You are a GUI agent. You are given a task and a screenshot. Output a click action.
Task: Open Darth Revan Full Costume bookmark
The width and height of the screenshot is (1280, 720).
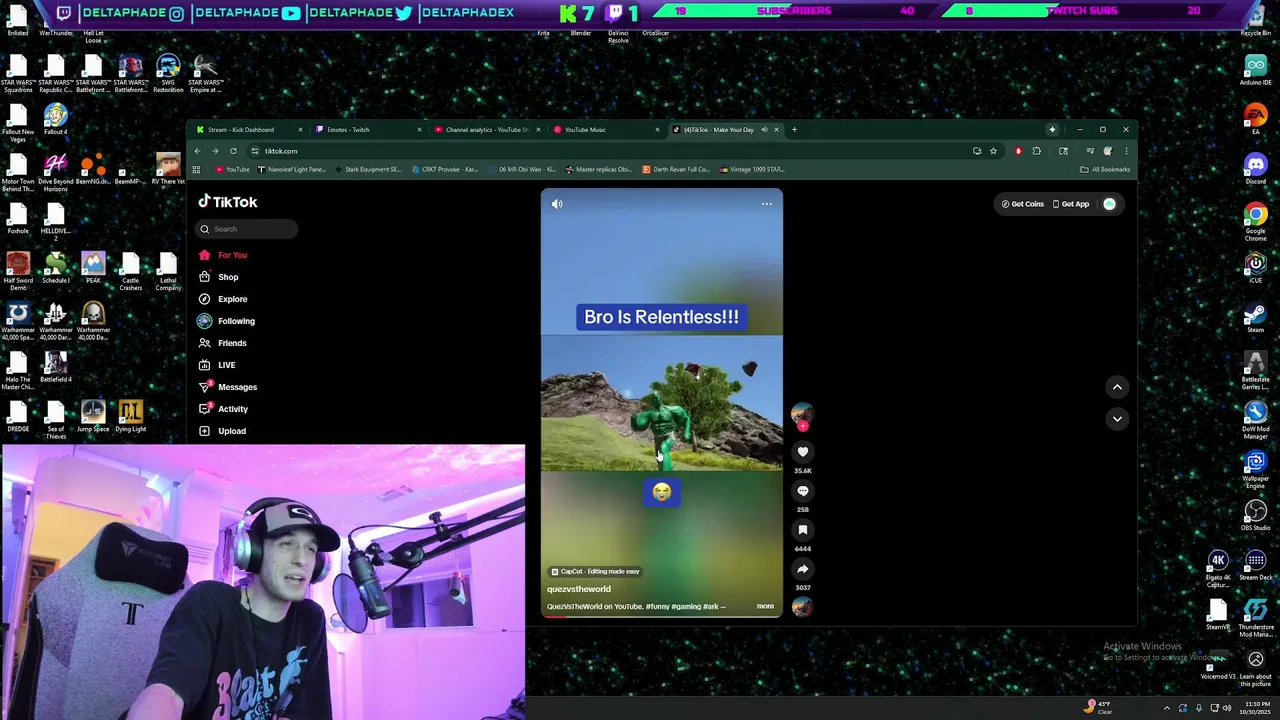(x=676, y=170)
